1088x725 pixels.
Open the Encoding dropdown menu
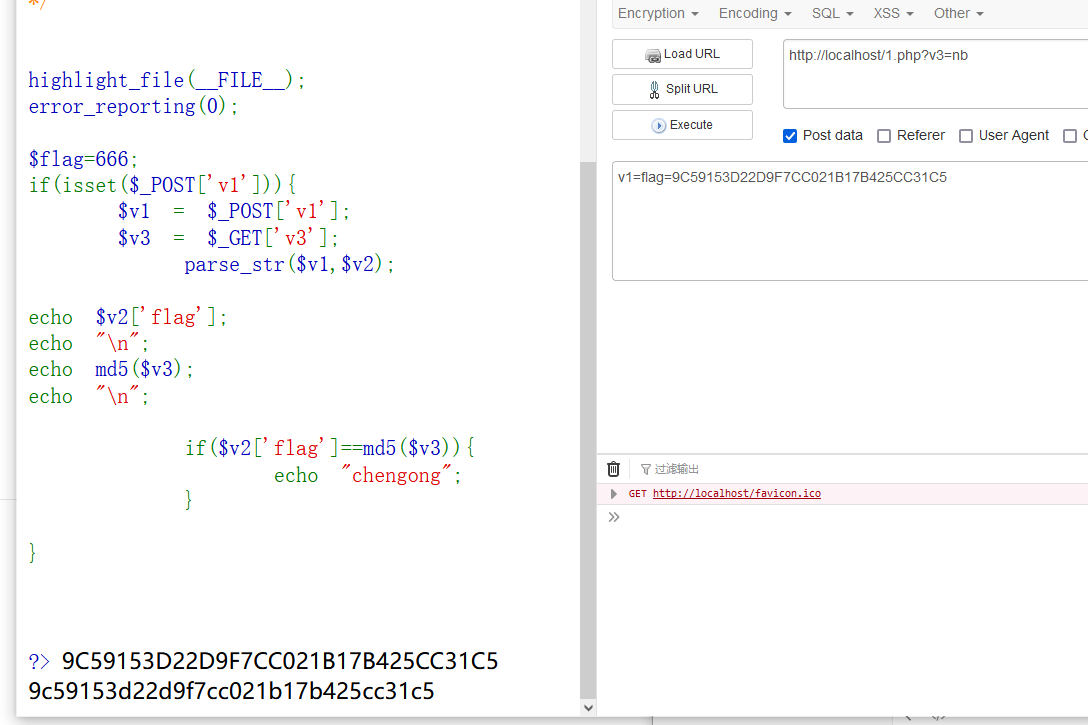pos(754,13)
